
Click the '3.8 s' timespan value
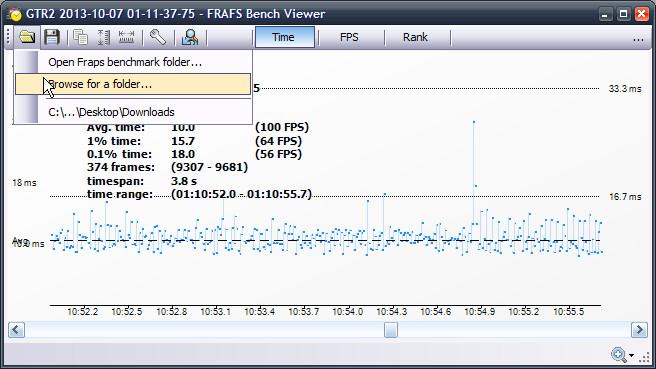tap(184, 181)
